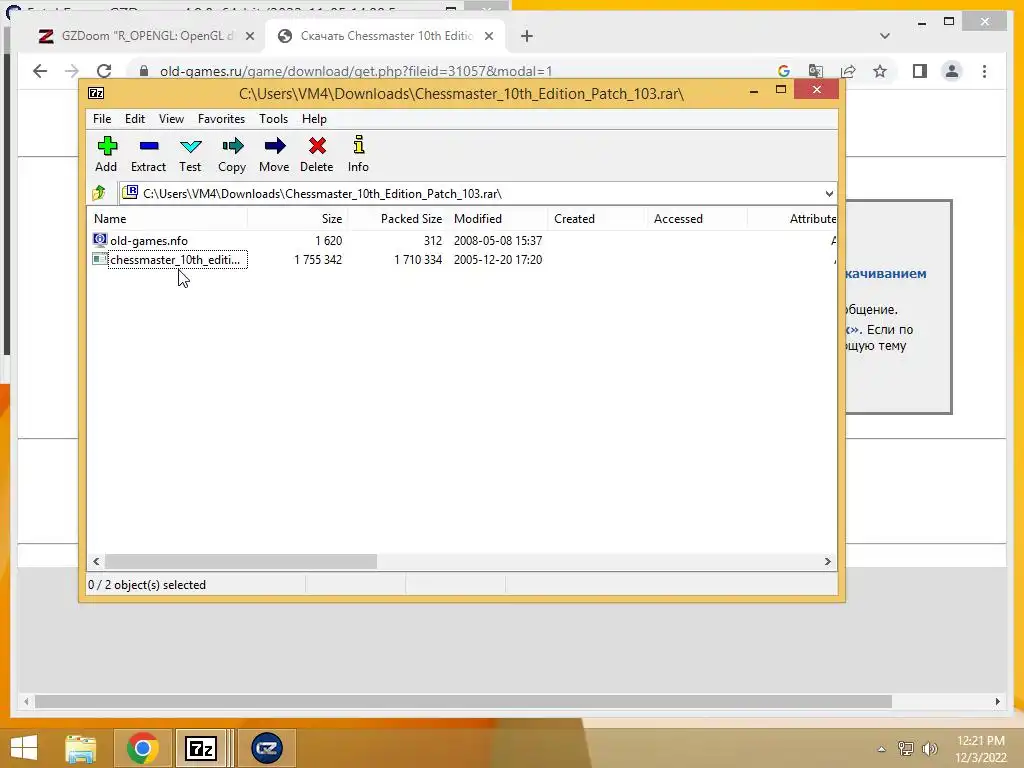Reload the page in Chrome

(104, 71)
